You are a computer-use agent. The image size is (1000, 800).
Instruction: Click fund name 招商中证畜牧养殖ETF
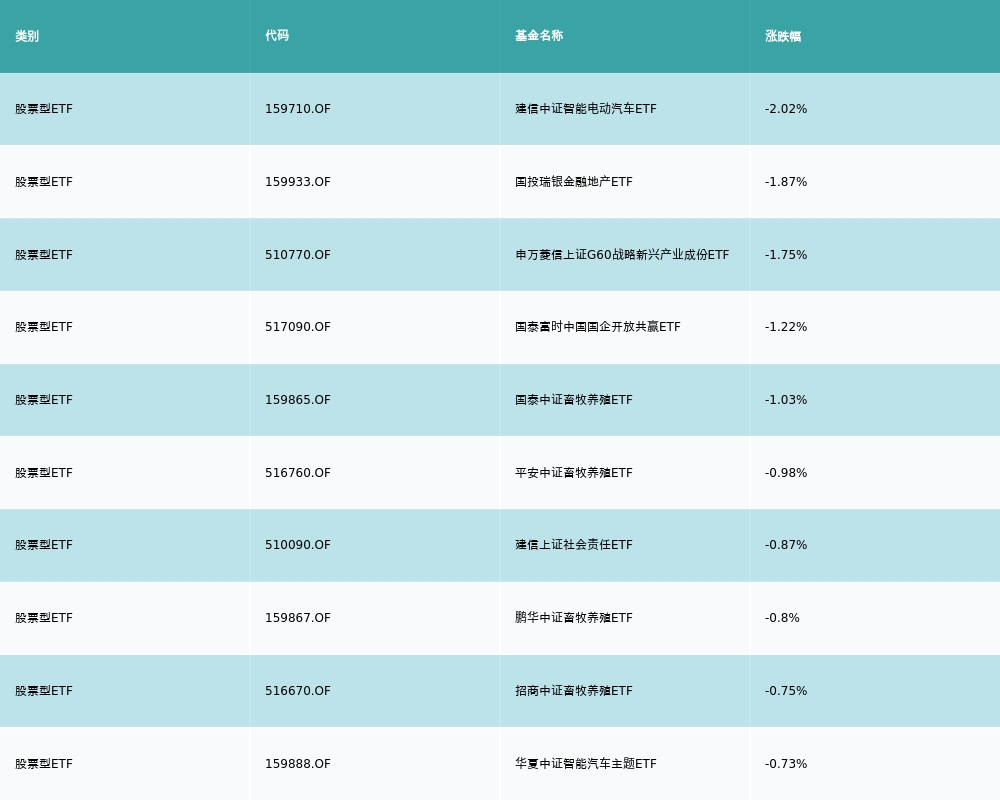click(x=574, y=691)
